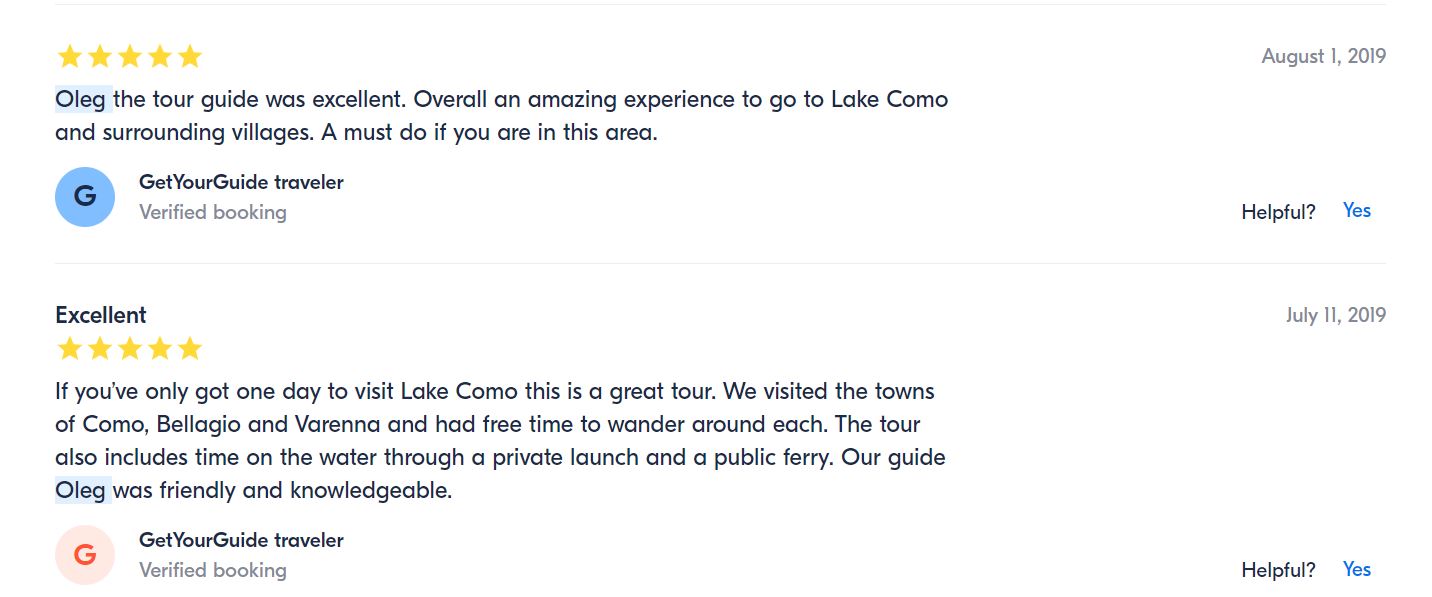Click the July 11, 2019 date
1432x597 pixels.
coord(1335,315)
